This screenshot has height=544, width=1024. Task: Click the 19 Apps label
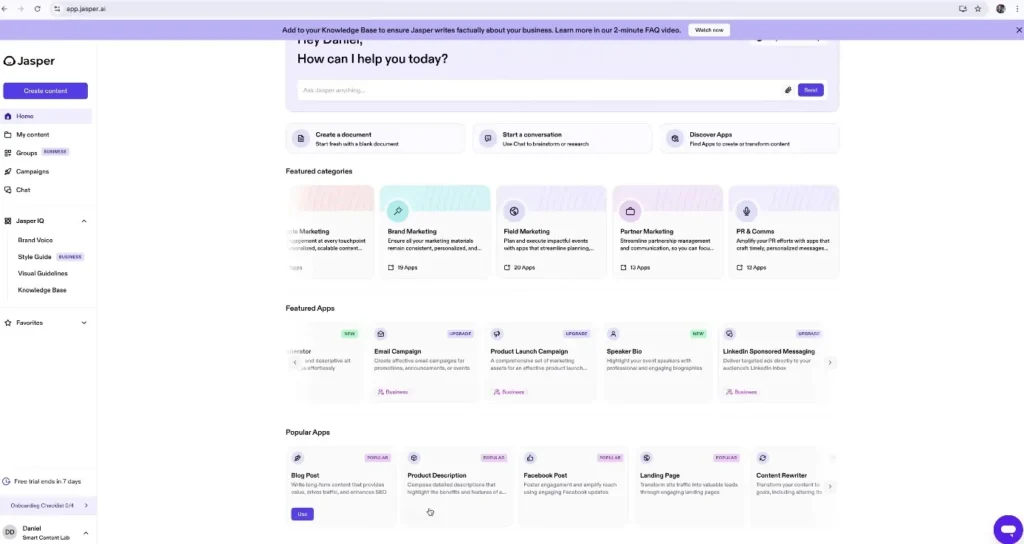click(x=408, y=268)
